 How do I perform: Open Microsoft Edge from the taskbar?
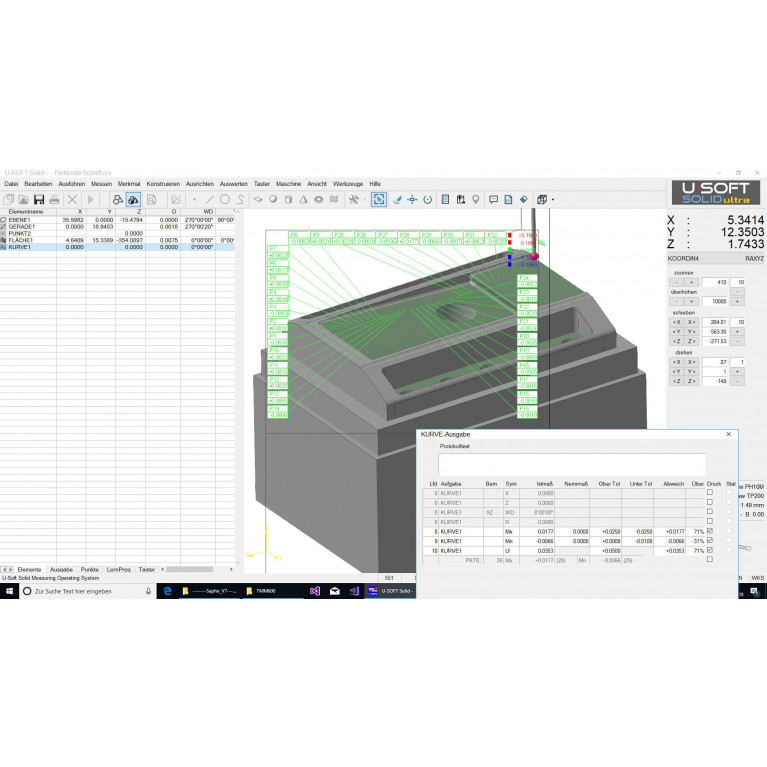pyautogui.click(x=168, y=591)
